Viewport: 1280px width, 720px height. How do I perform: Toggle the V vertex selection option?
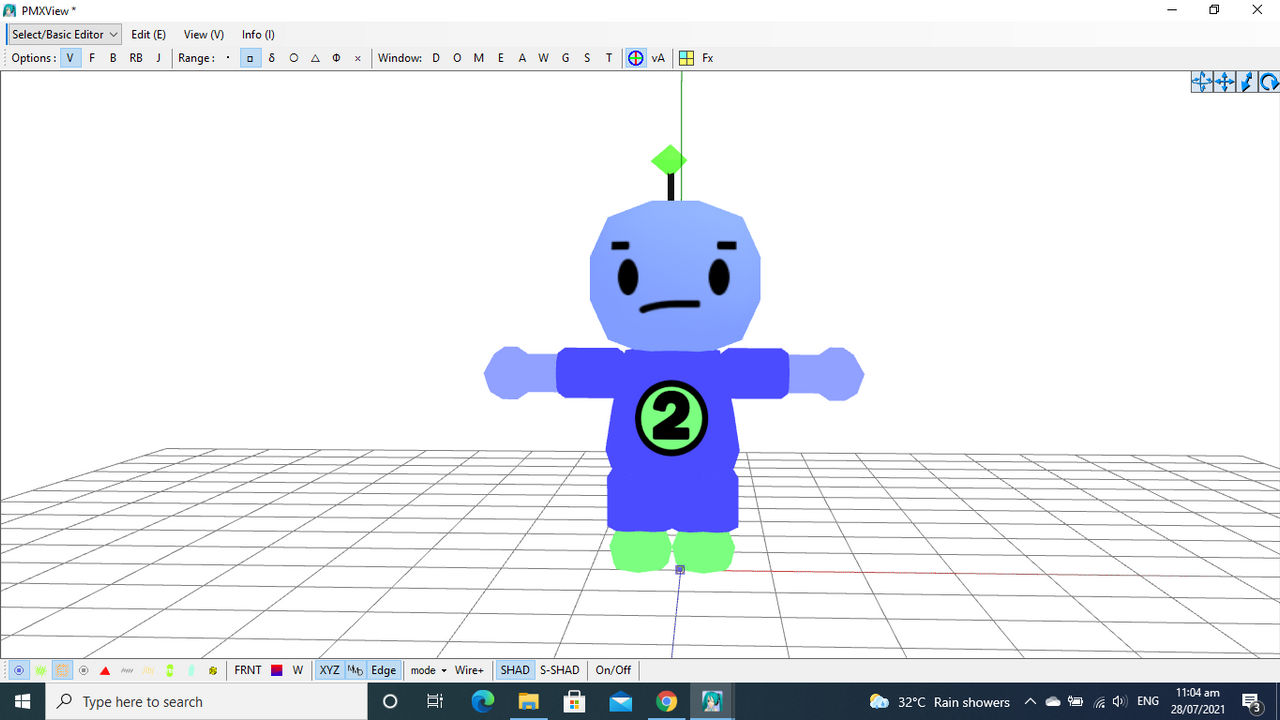point(70,58)
